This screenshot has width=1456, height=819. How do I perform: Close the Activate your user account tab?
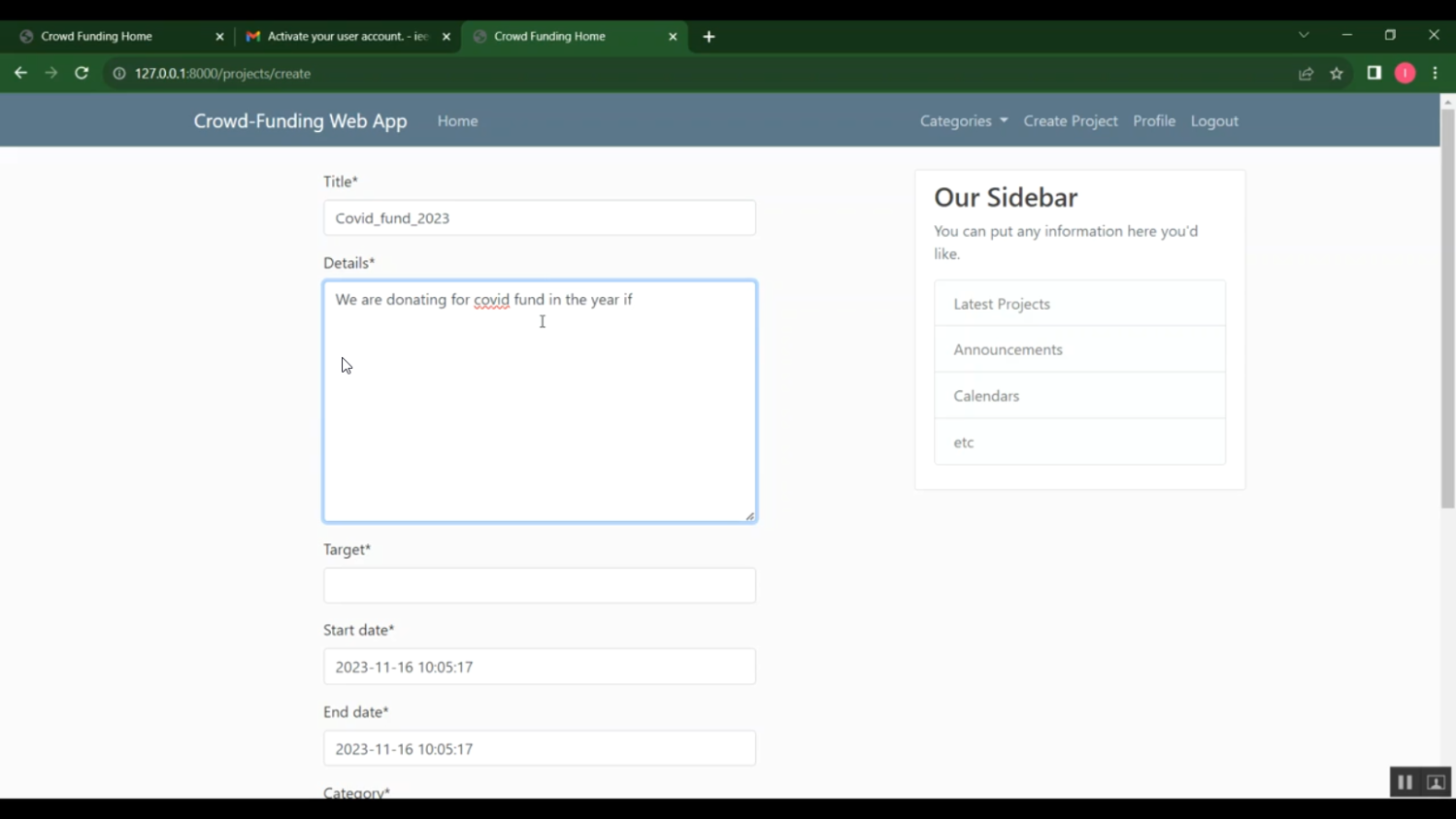(447, 37)
